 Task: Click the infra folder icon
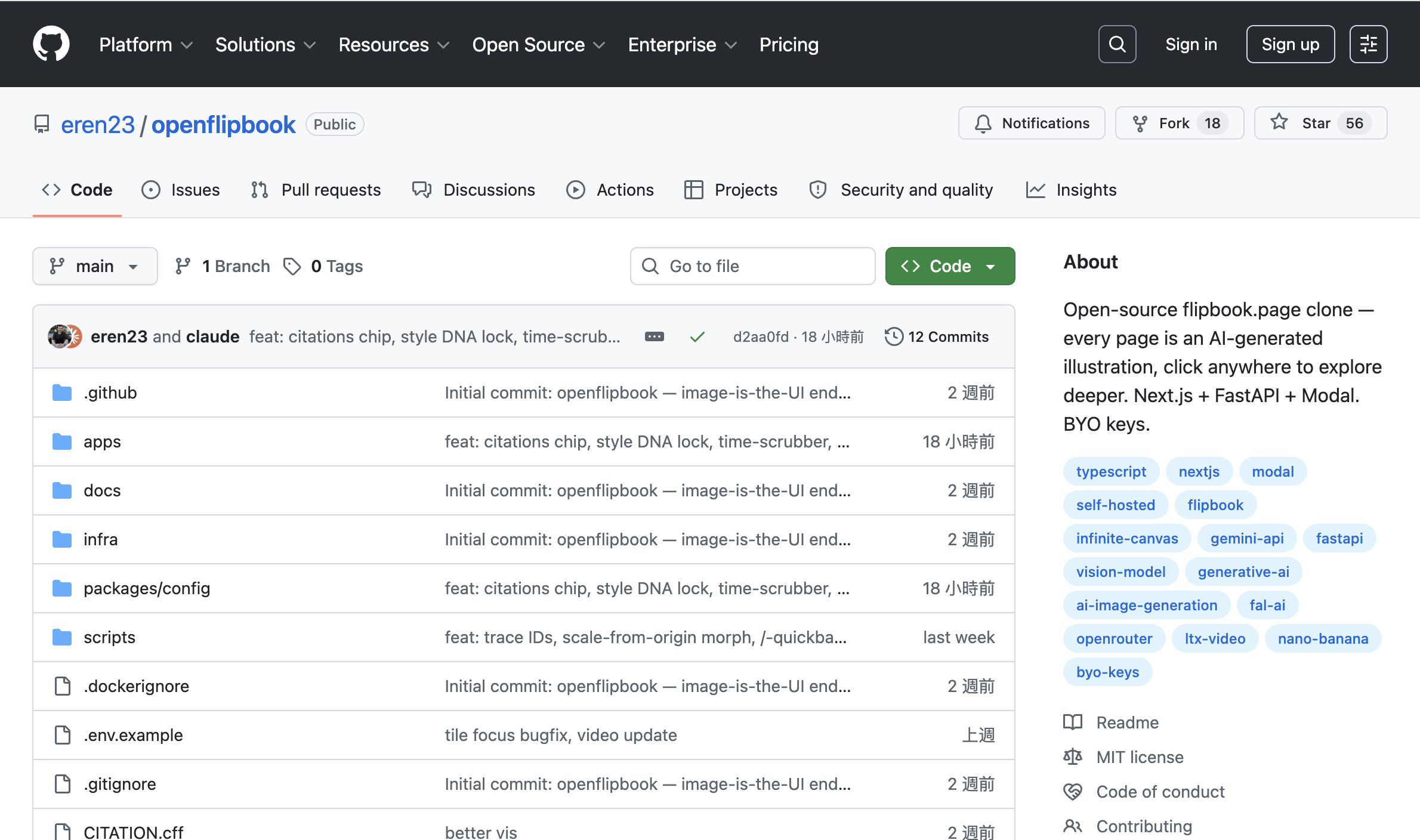tap(61, 539)
